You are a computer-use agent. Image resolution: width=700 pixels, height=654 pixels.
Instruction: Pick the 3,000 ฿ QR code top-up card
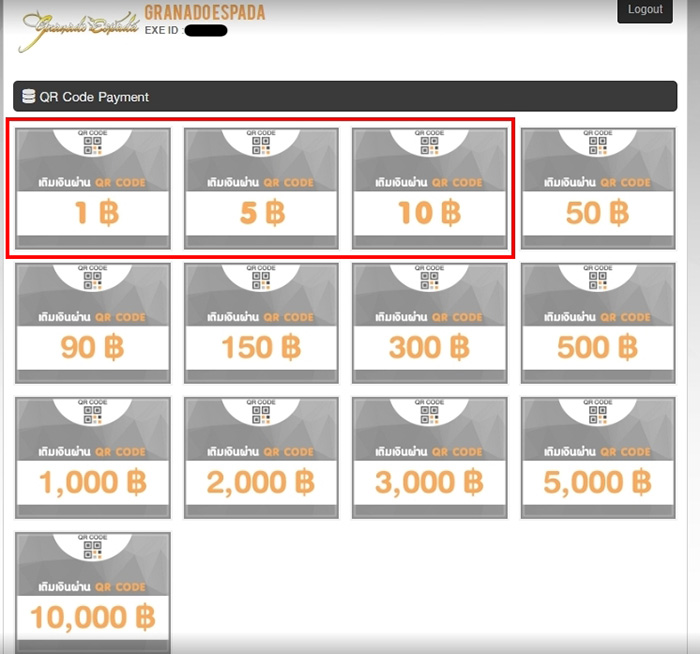pos(429,458)
